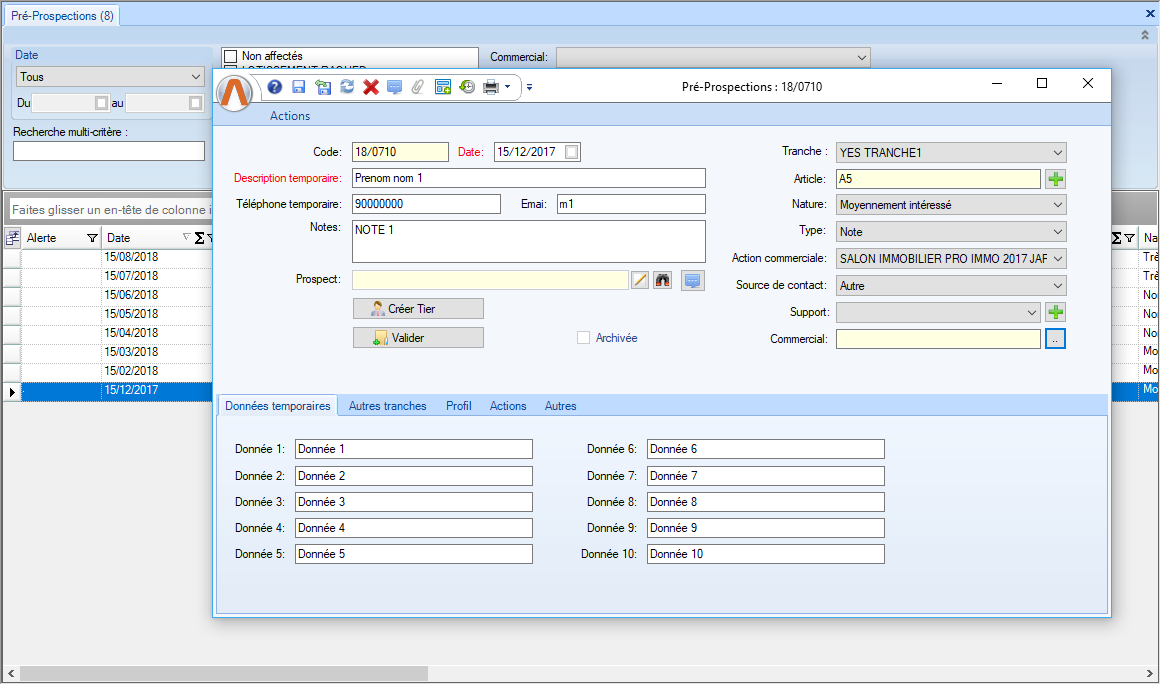The height and width of the screenshot is (684, 1161).
Task: Open the Profil tab
Action: pos(459,406)
